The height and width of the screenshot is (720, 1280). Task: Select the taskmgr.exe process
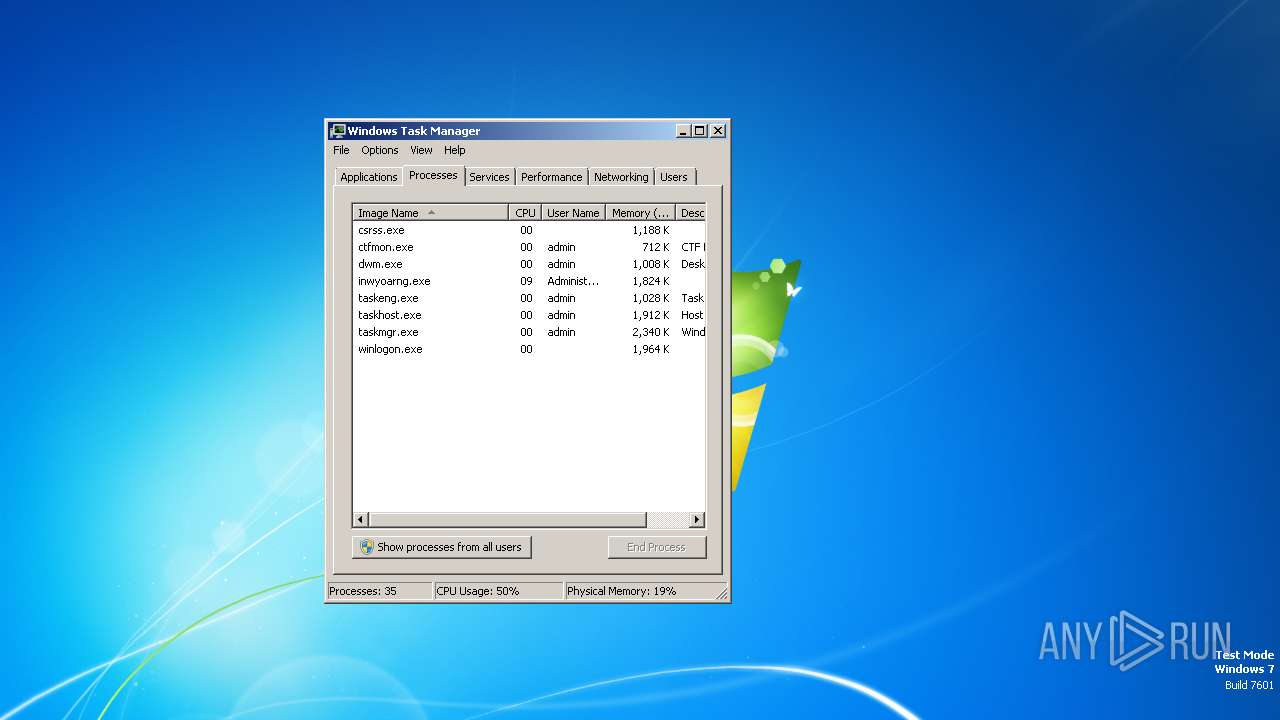click(529, 332)
